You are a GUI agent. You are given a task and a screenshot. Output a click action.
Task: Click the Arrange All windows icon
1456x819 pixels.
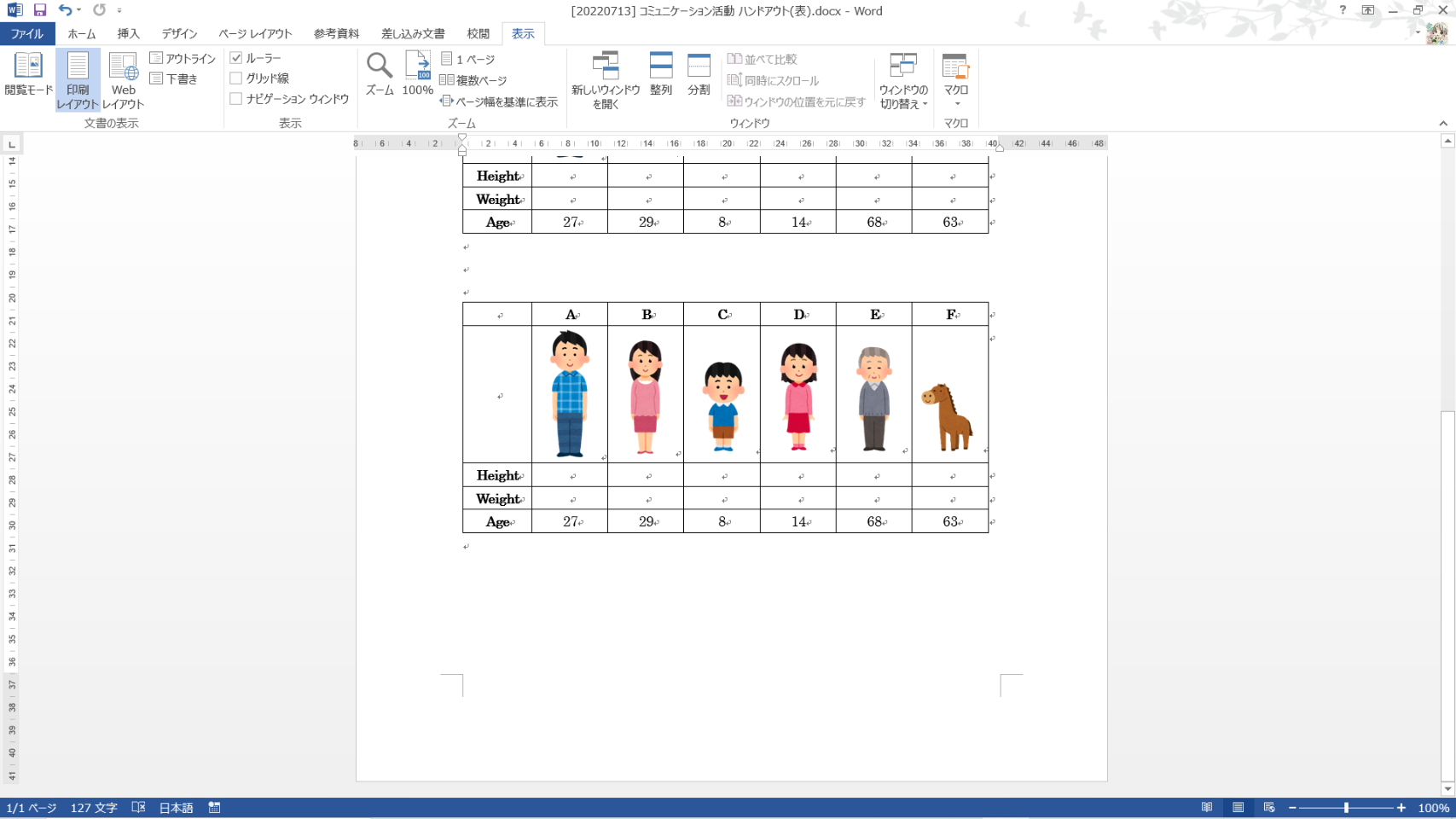pos(660,73)
